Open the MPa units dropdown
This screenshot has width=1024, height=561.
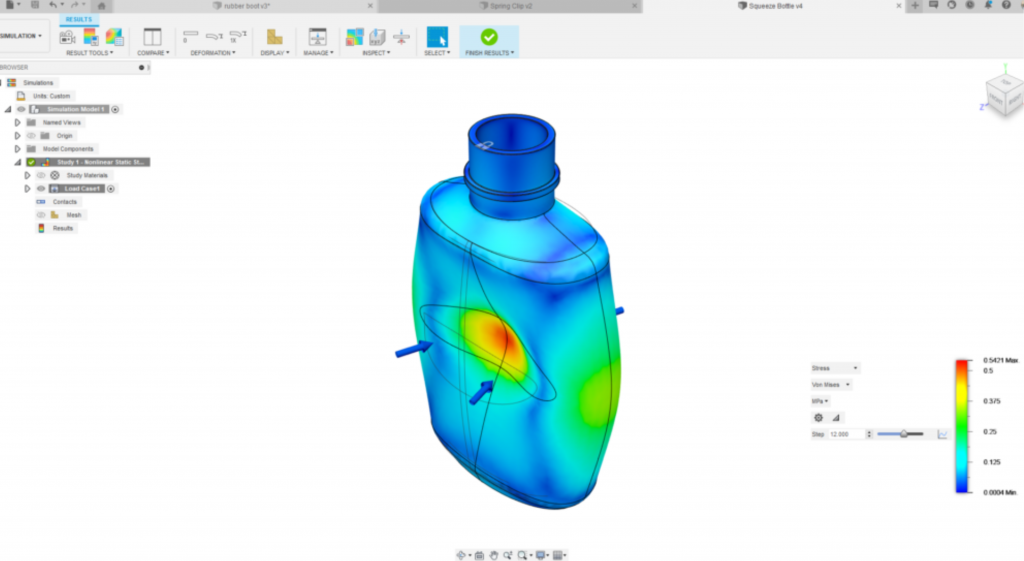820,401
